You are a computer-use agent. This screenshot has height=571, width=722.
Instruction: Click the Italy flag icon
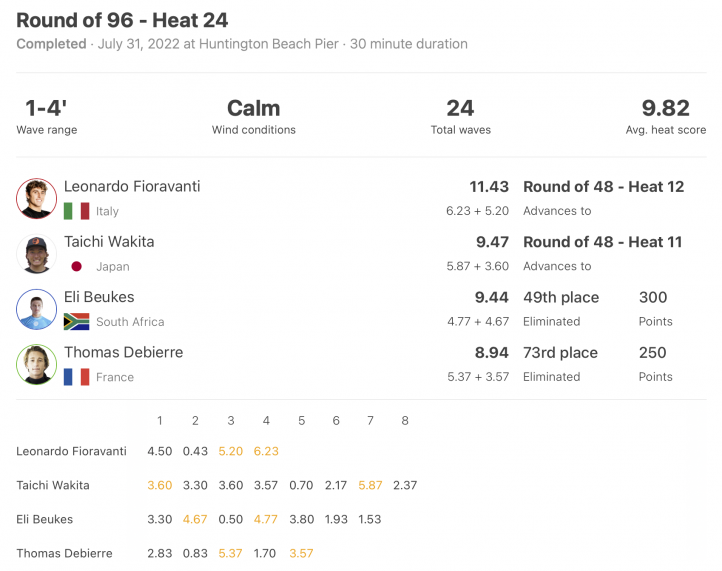(x=76, y=211)
